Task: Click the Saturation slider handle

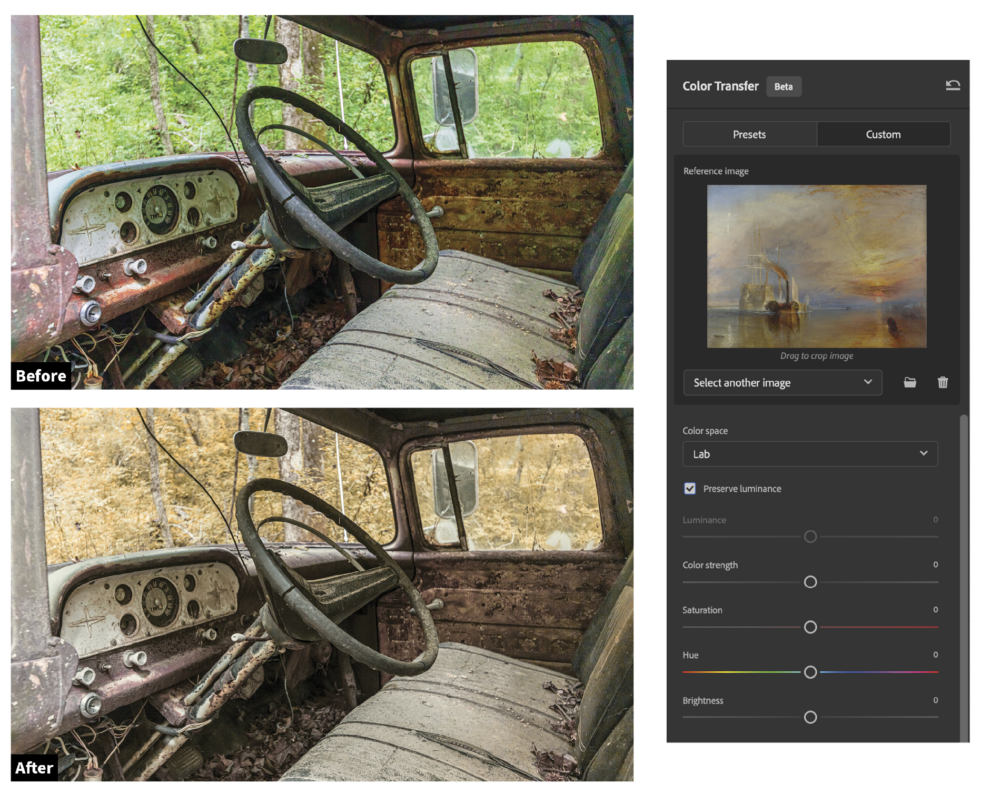Action: (x=810, y=628)
